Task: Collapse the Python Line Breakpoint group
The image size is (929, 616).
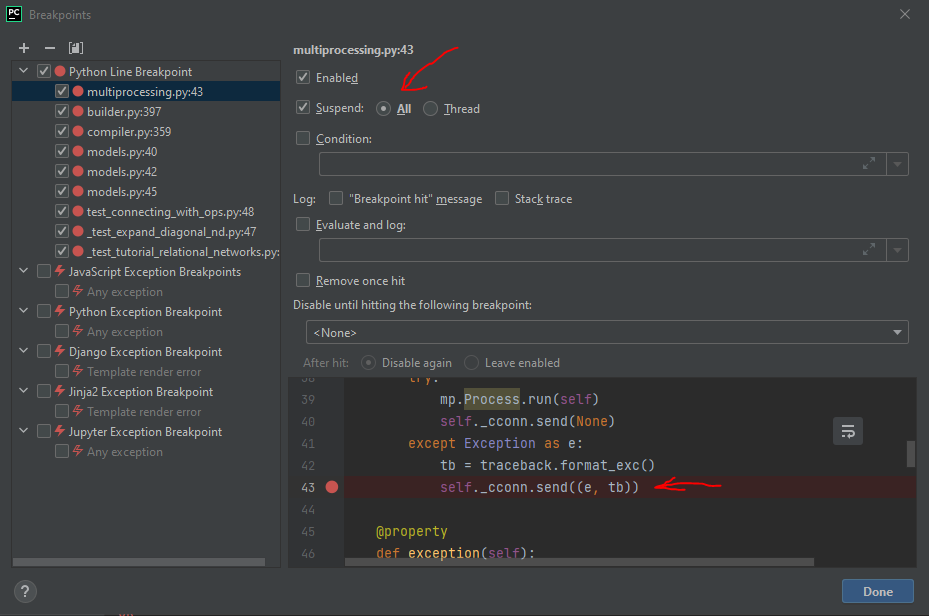Action: [x=24, y=71]
